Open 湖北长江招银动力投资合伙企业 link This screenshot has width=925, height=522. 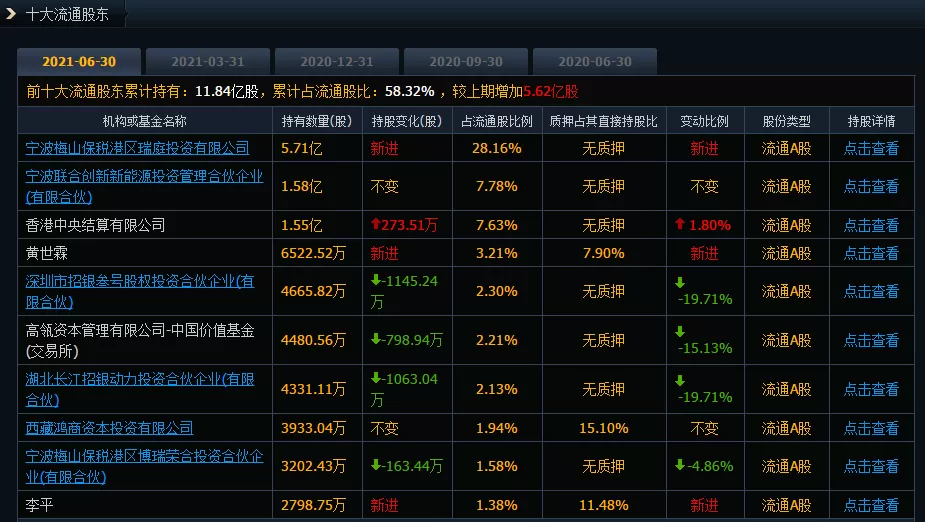(x=140, y=389)
